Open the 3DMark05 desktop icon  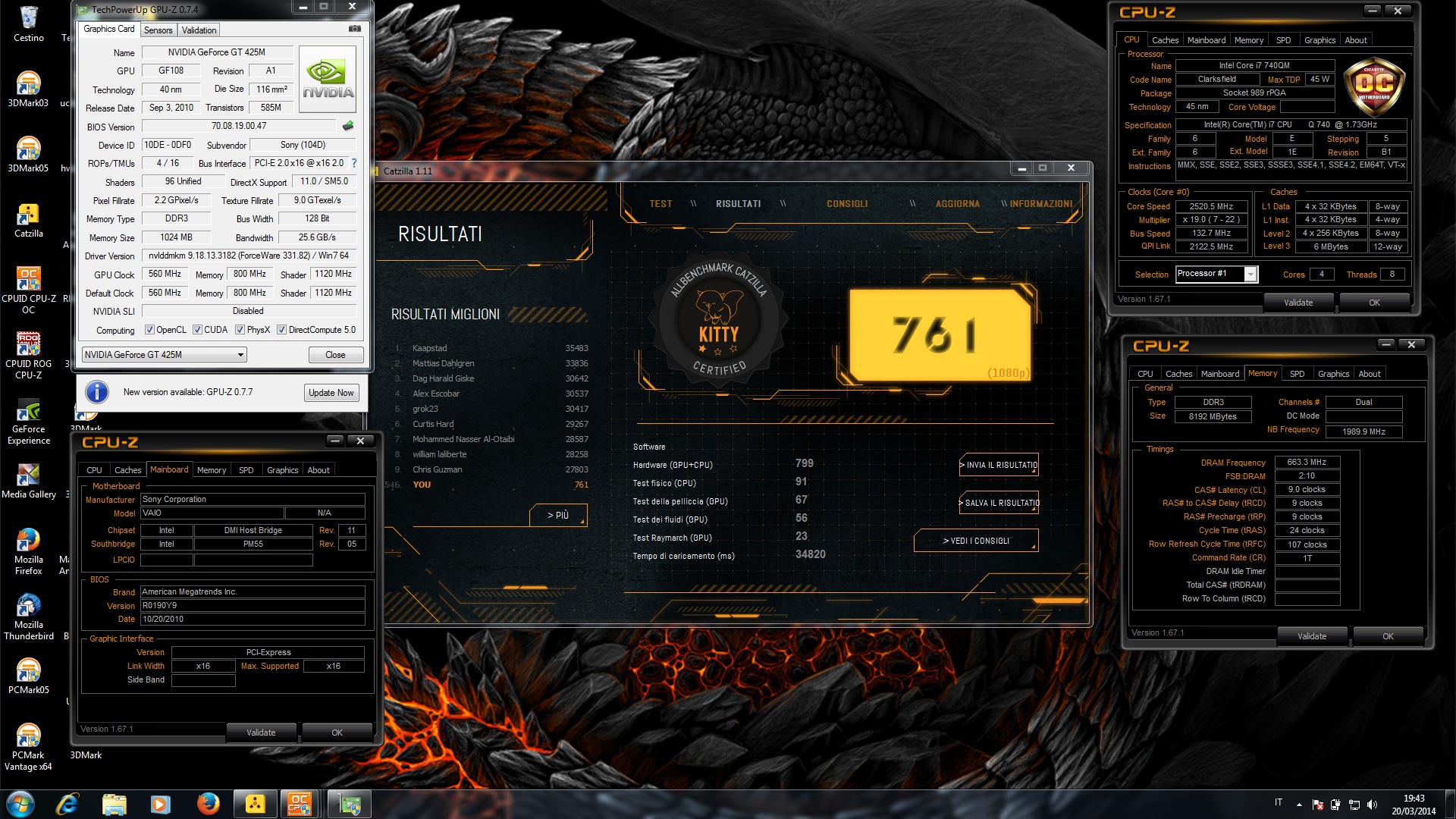pyautogui.click(x=29, y=155)
